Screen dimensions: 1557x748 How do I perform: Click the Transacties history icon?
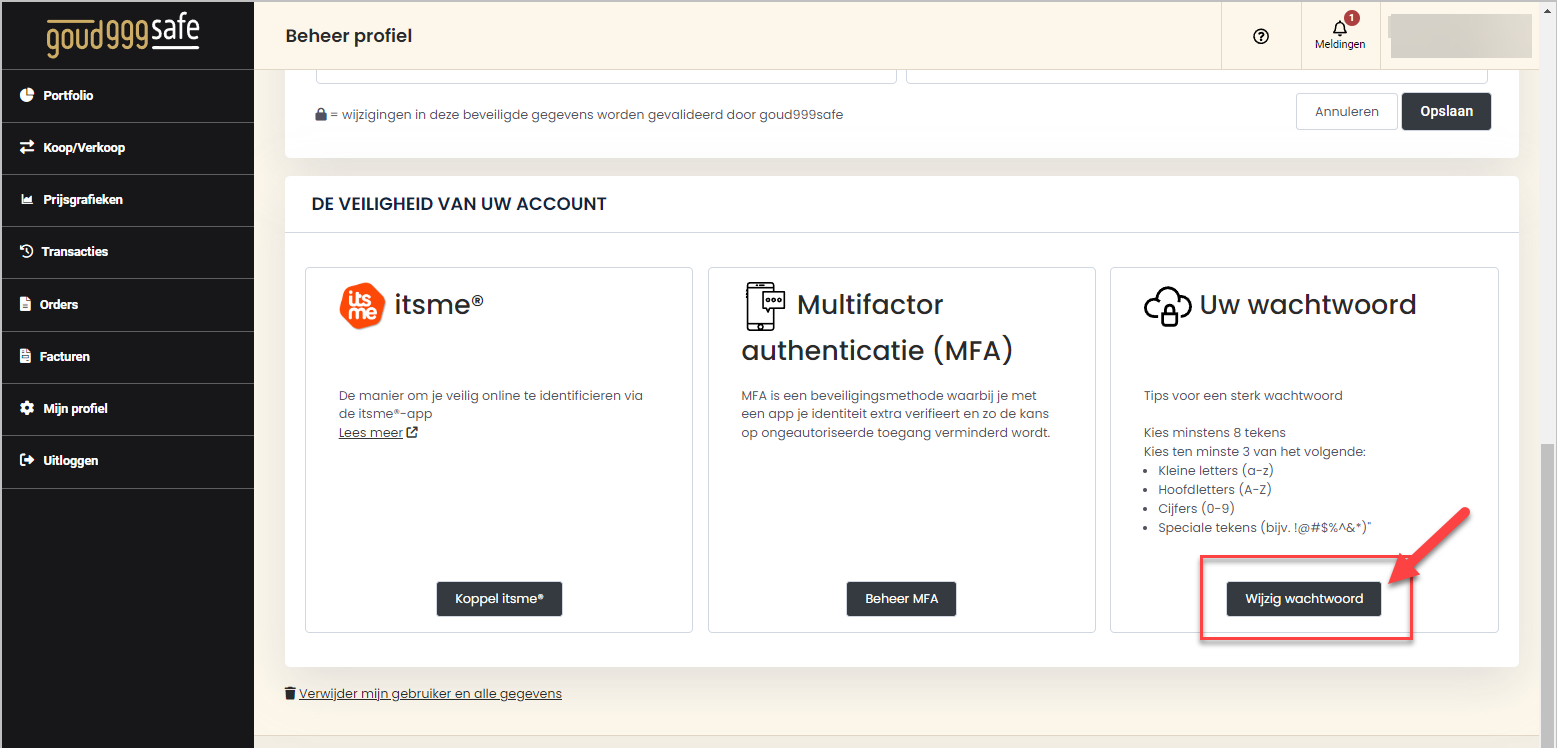coord(27,251)
